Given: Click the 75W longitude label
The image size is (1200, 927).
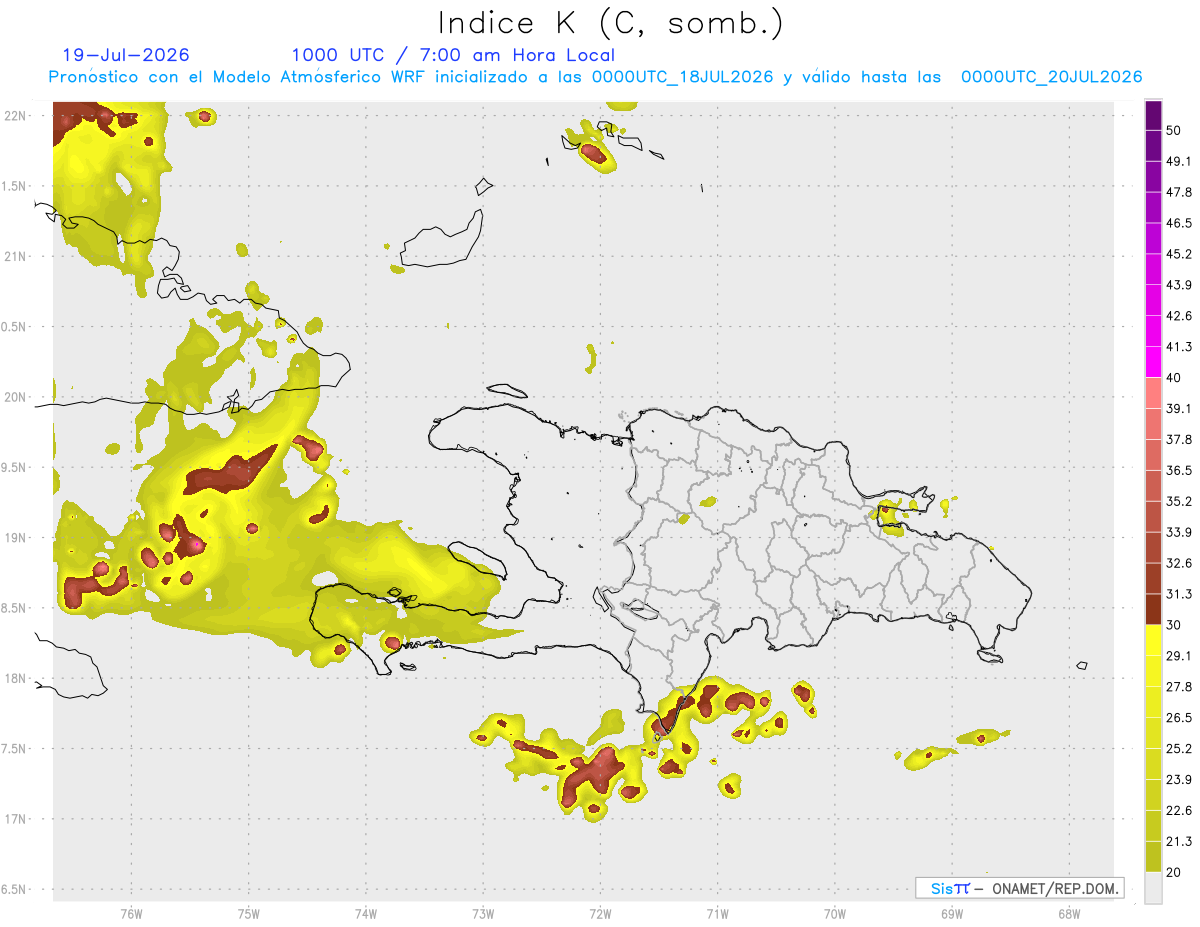Looking at the screenshot, I should coord(249,914).
